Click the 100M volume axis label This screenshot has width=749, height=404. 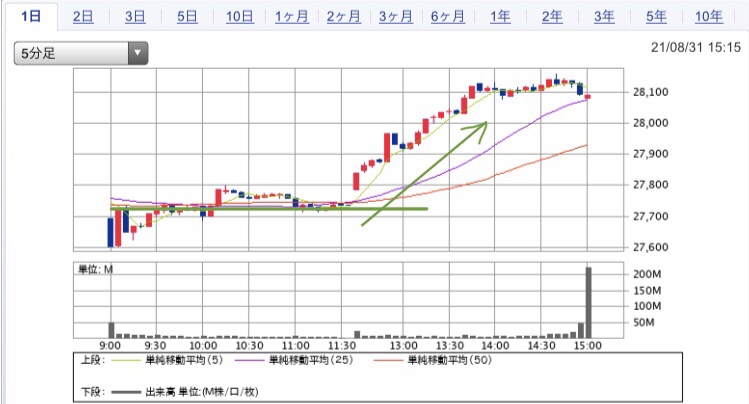[647, 306]
